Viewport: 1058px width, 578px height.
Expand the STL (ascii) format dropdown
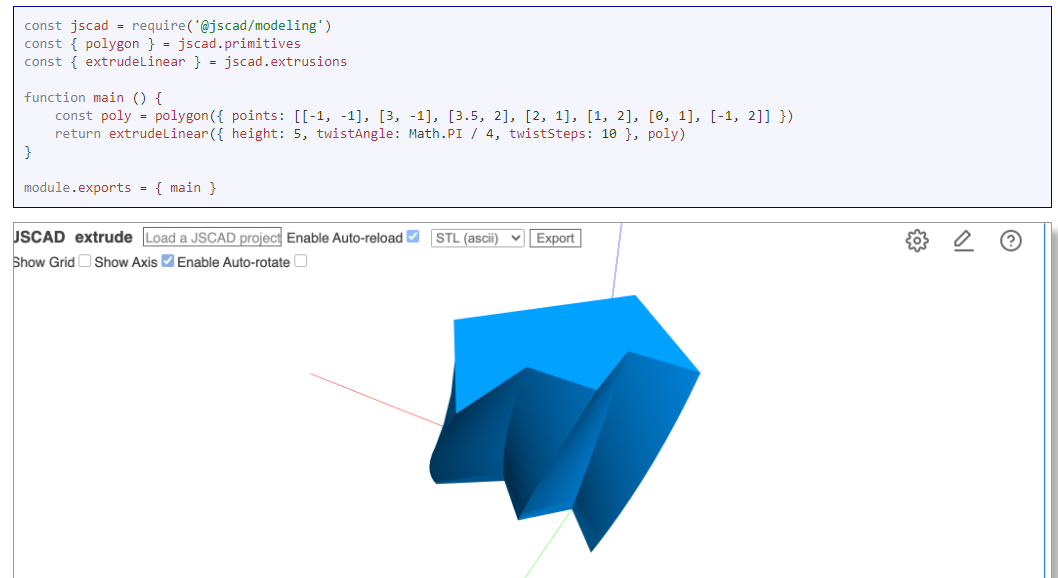click(477, 238)
